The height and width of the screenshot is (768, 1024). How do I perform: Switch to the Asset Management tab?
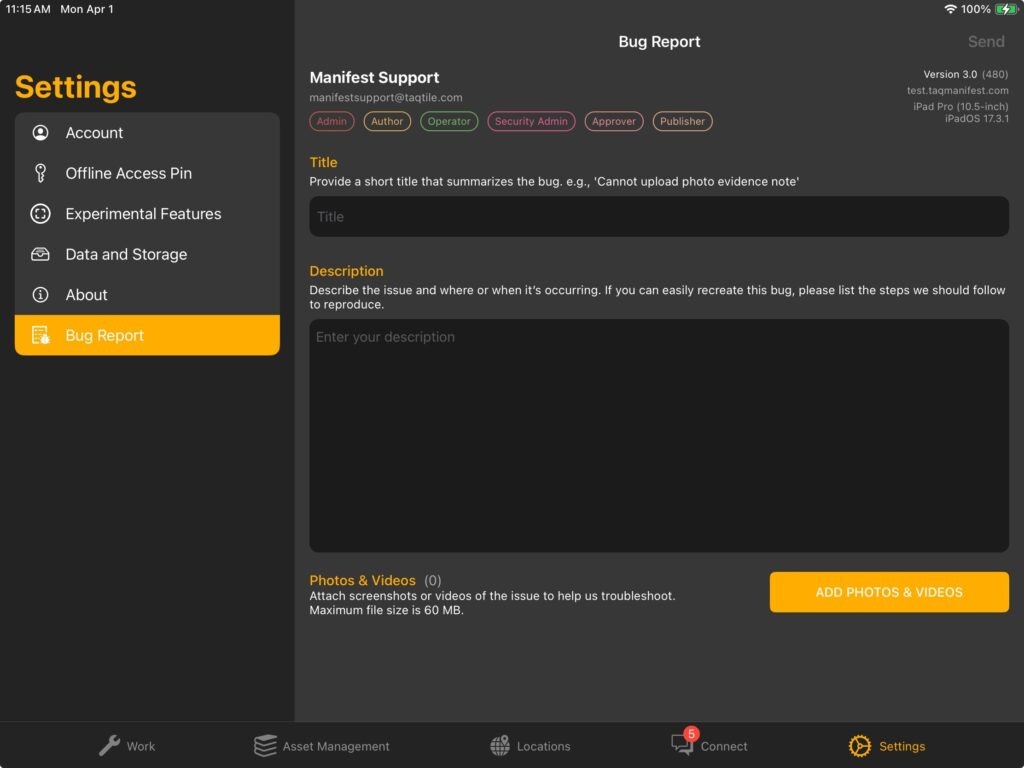coord(321,745)
